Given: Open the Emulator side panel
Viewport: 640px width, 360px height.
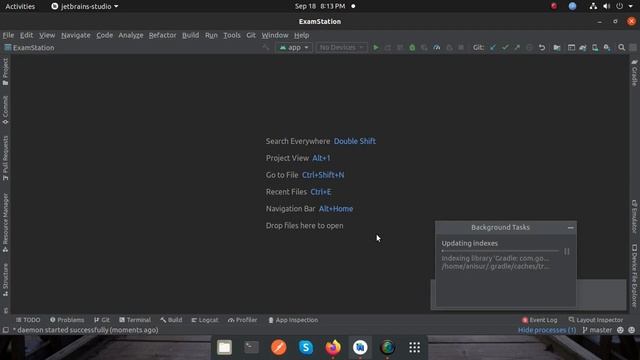Looking at the screenshot, I should [x=634, y=216].
